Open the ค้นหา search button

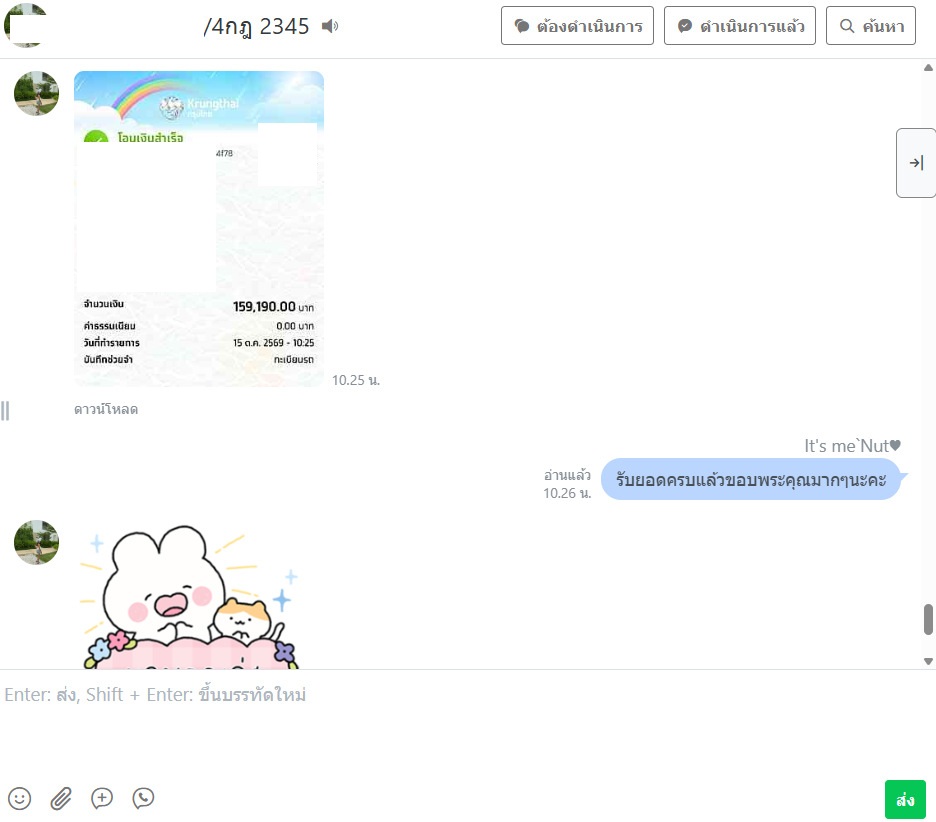(870, 26)
